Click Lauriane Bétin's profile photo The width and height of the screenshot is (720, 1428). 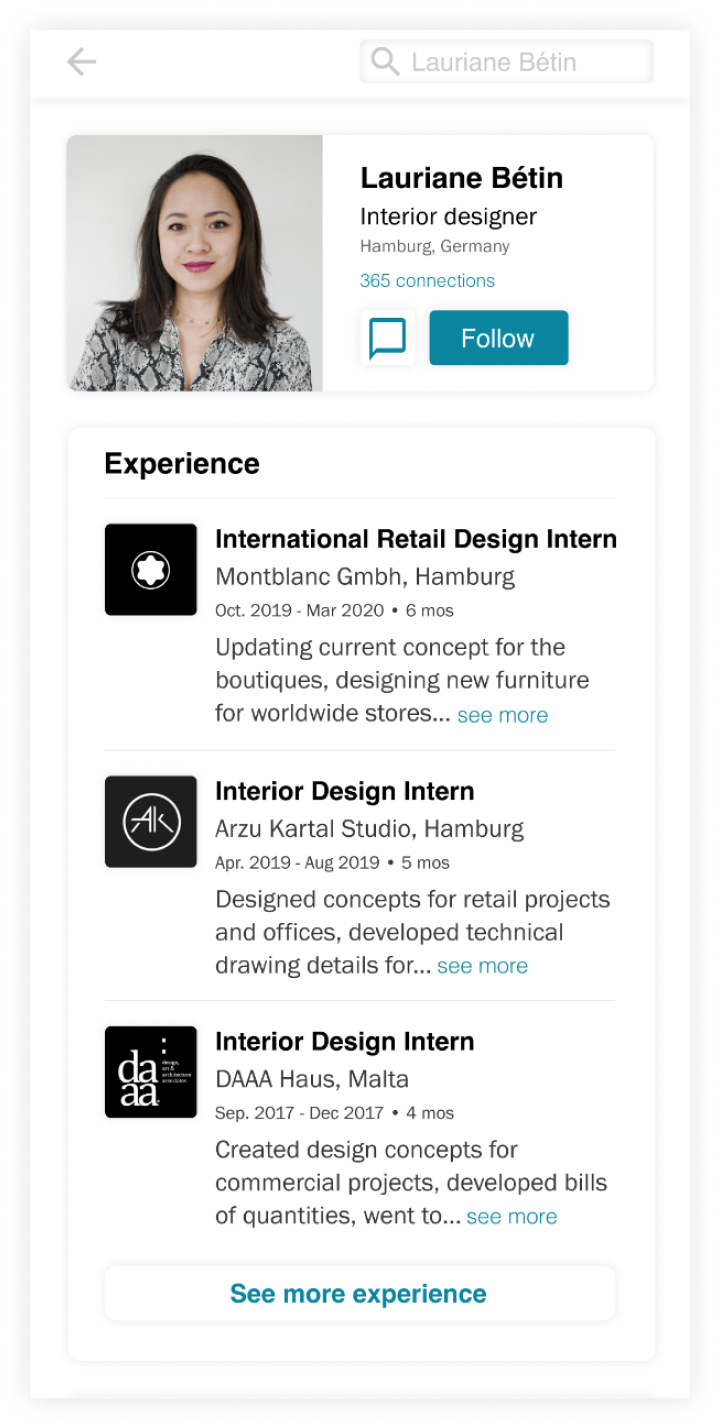coord(195,263)
